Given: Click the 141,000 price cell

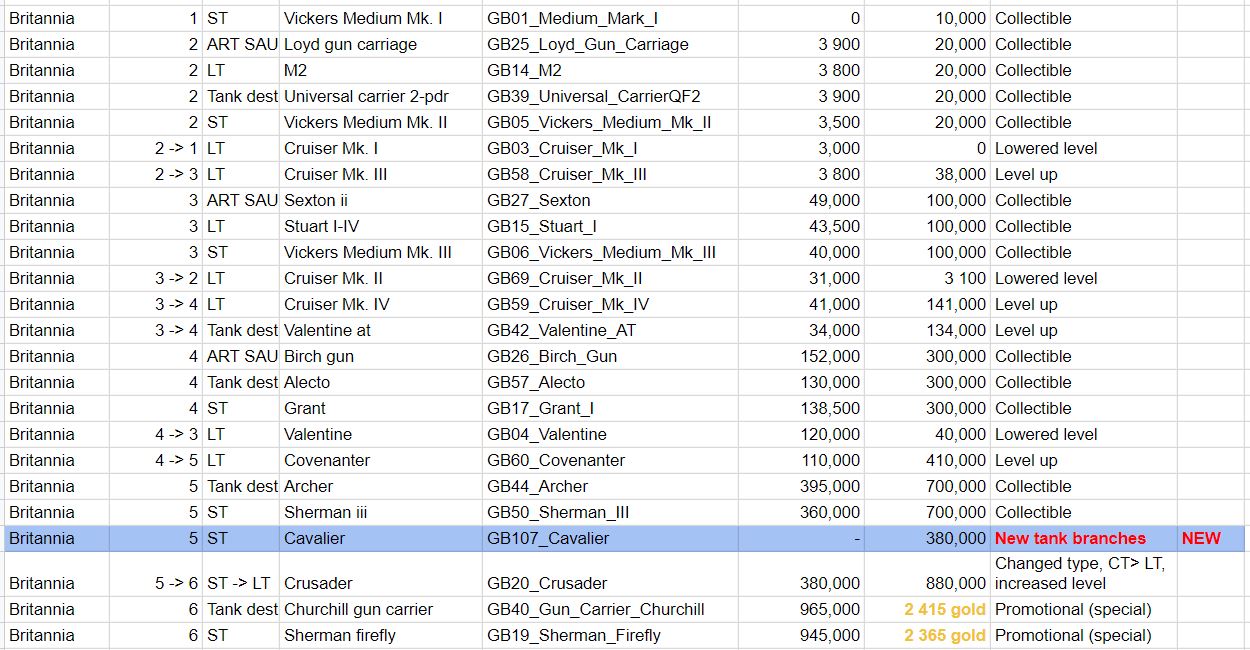Looking at the screenshot, I should pos(927,304).
